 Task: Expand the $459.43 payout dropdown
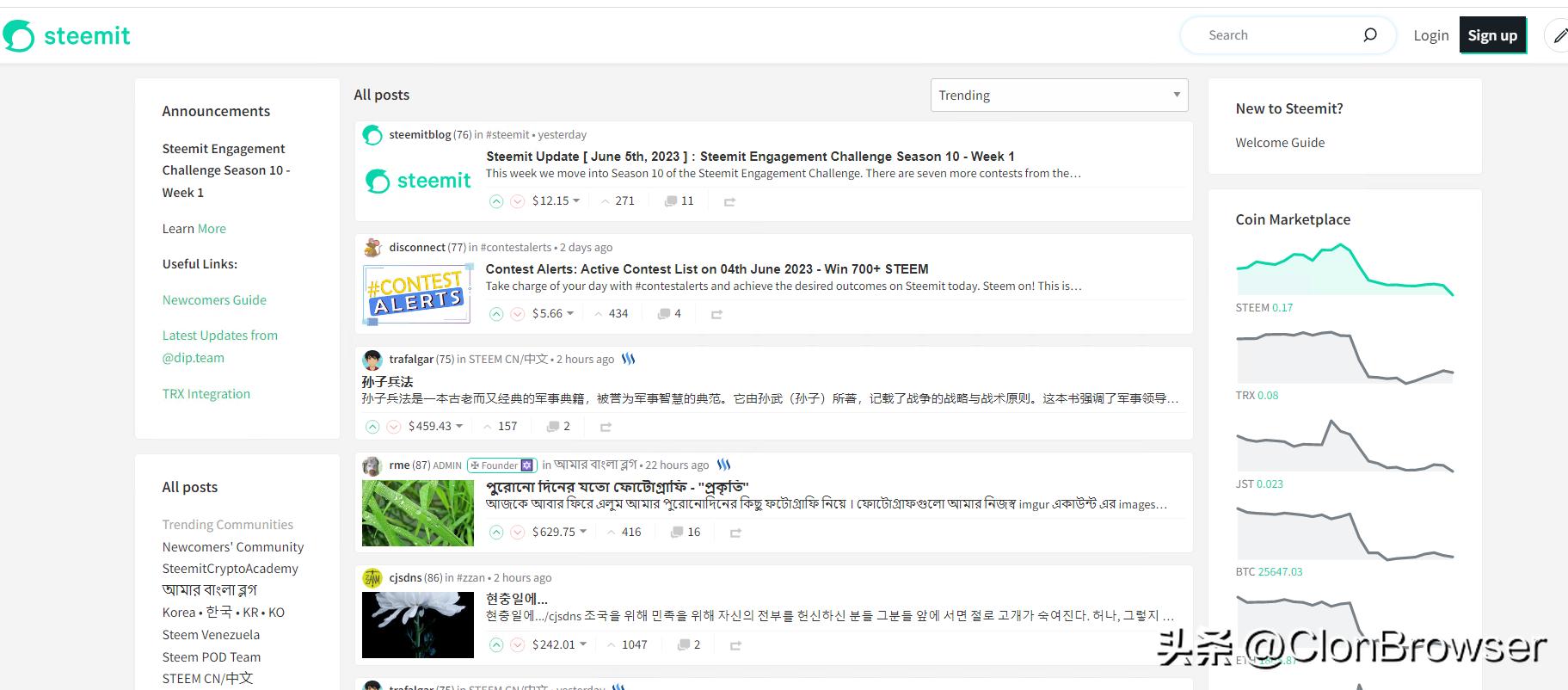coord(435,427)
